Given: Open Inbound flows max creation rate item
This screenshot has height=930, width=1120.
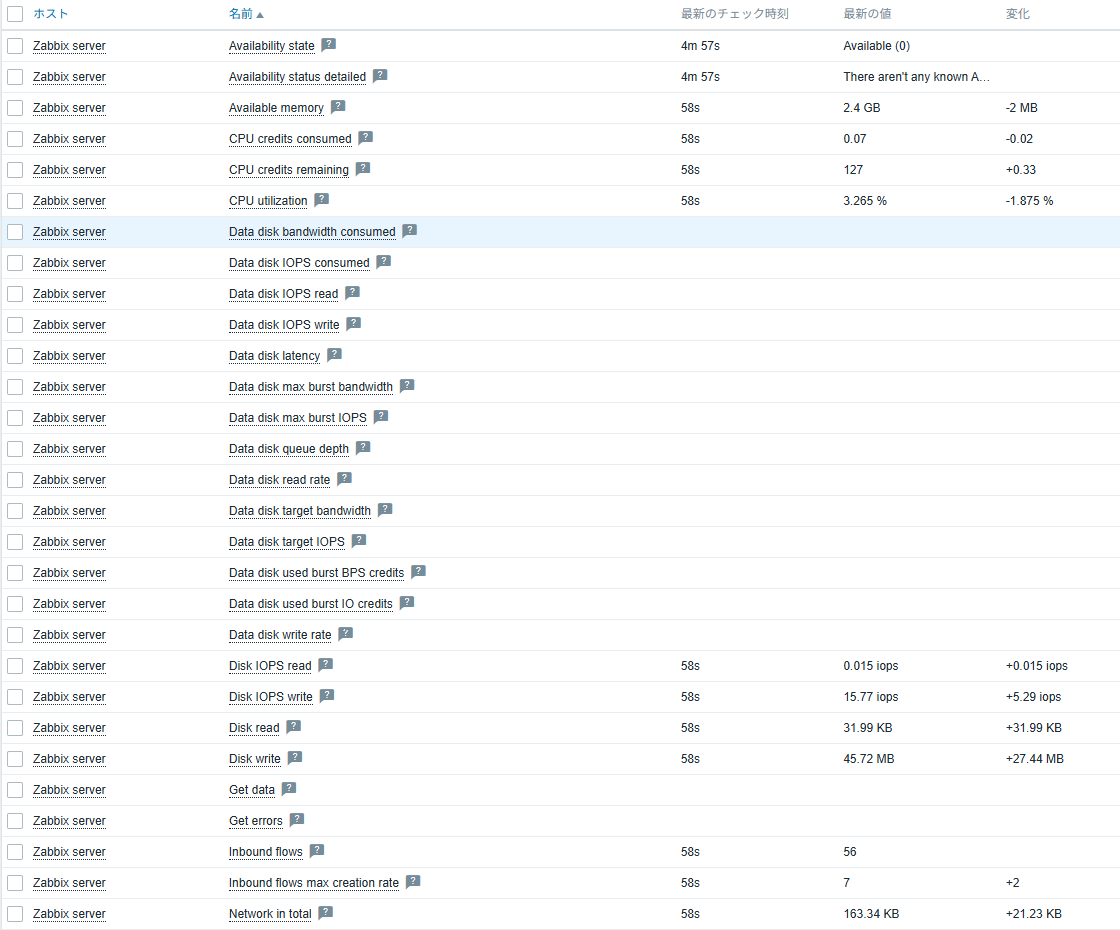Looking at the screenshot, I should [x=314, y=883].
